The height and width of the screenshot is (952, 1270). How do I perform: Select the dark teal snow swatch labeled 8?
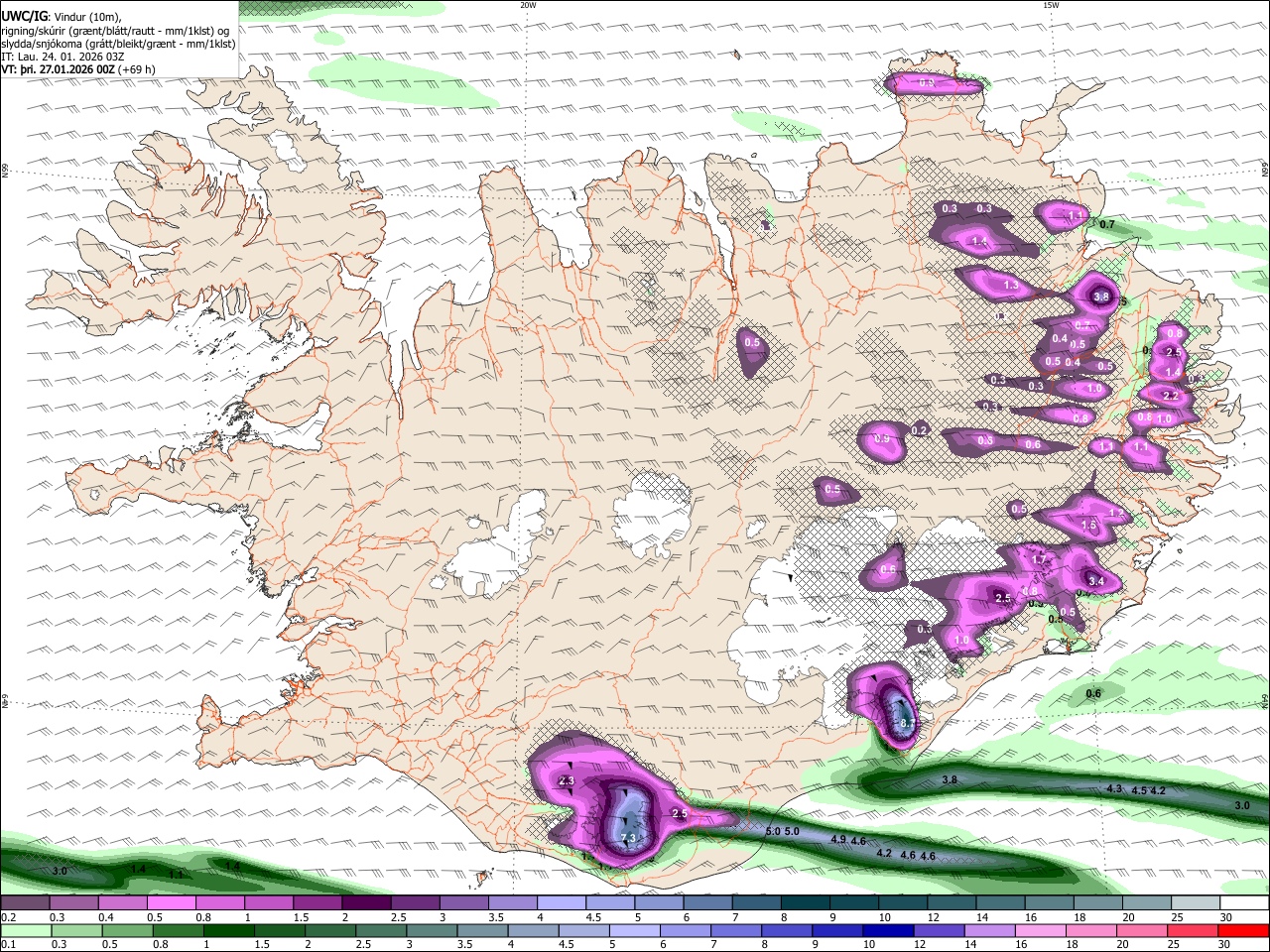(x=804, y=903)
